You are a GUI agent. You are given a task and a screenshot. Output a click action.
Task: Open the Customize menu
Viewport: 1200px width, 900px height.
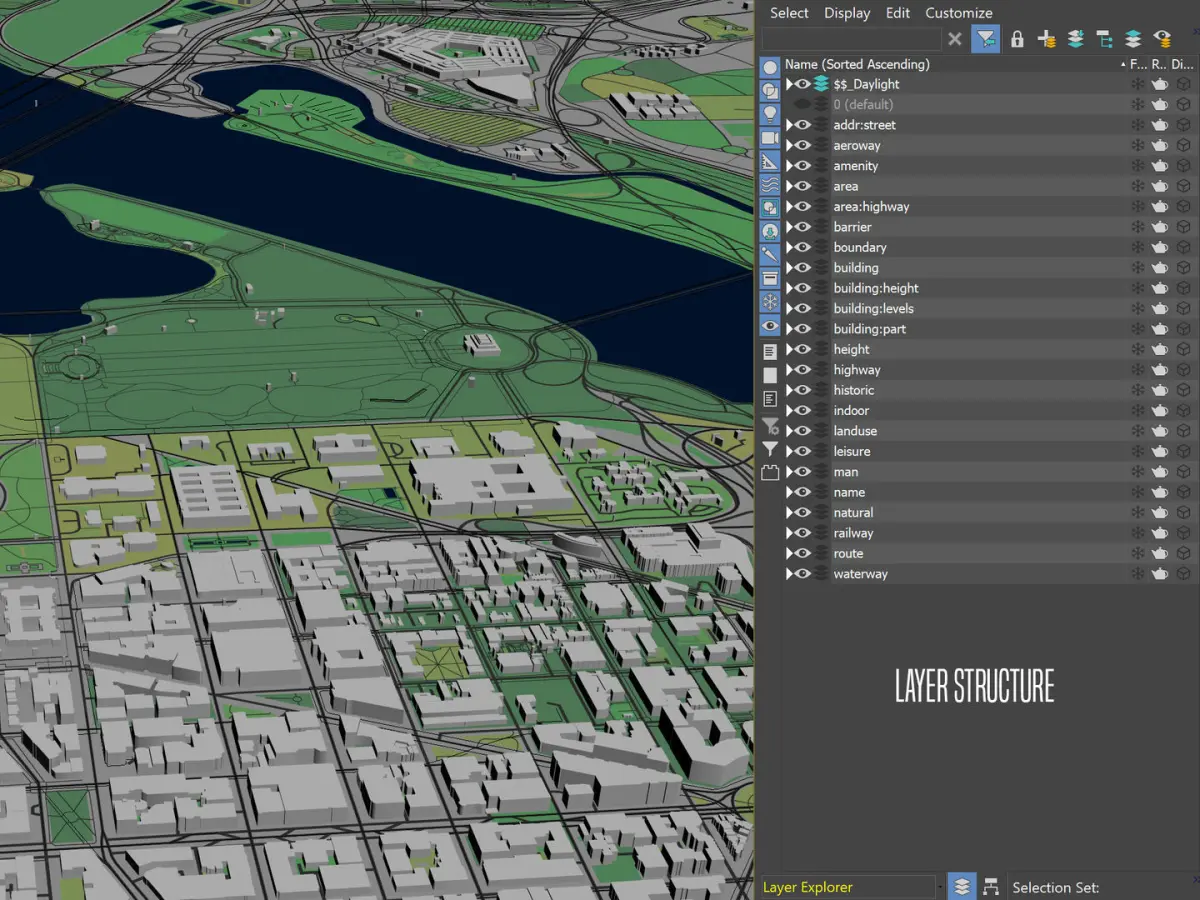coord(958,13)
